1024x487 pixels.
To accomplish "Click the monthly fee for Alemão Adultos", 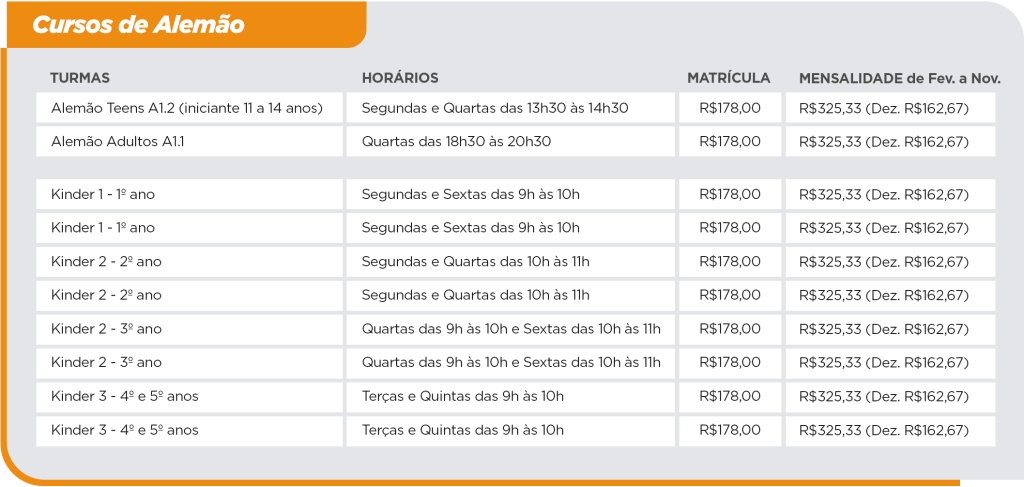I will (884, 142).
